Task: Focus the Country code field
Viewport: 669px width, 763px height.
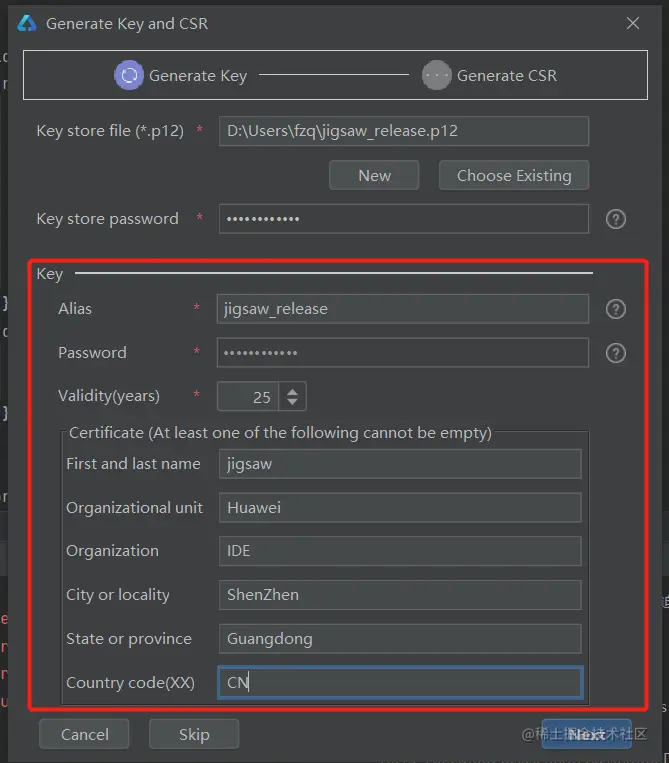Action: coord(399,683)
